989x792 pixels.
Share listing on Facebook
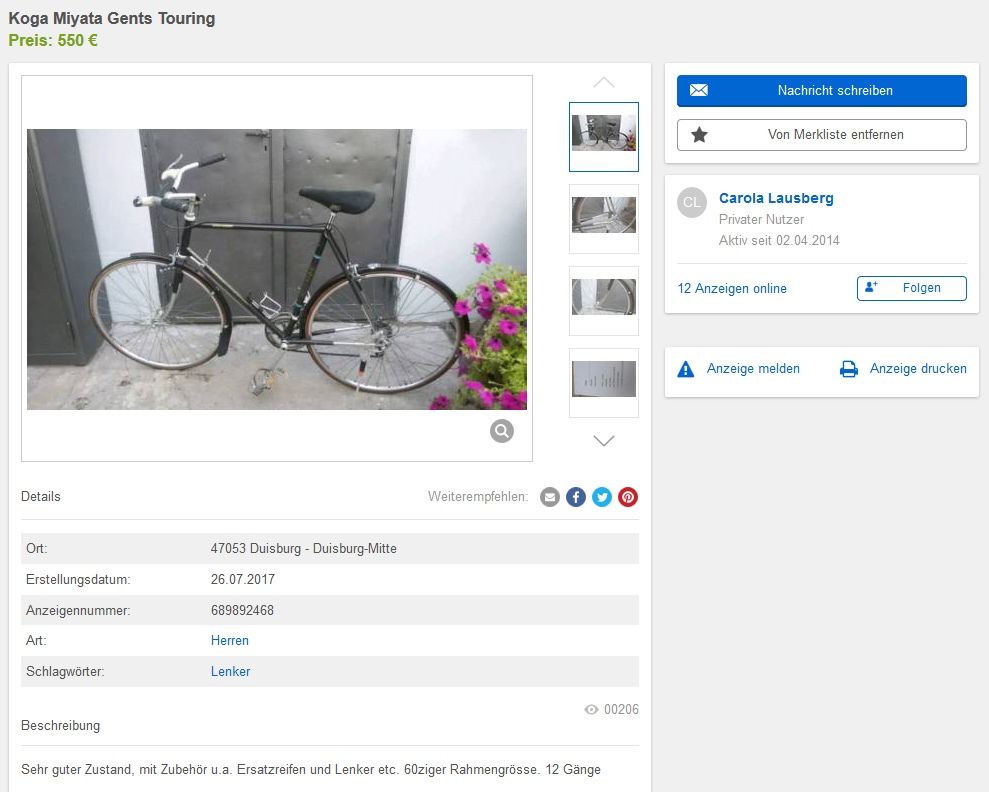pos(576,497)
